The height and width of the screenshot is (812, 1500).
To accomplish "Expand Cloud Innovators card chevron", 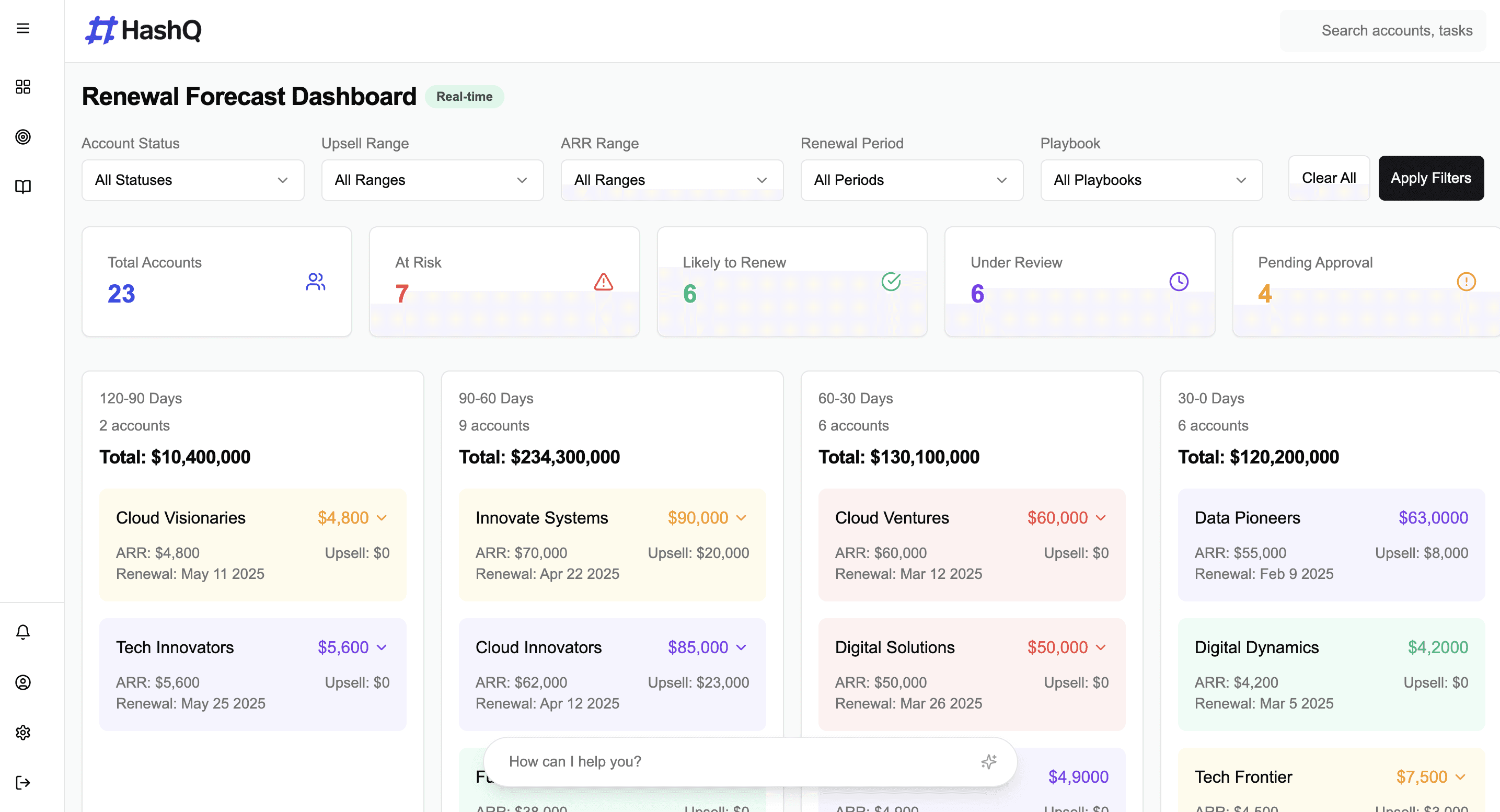I will (x=741, y=647).
